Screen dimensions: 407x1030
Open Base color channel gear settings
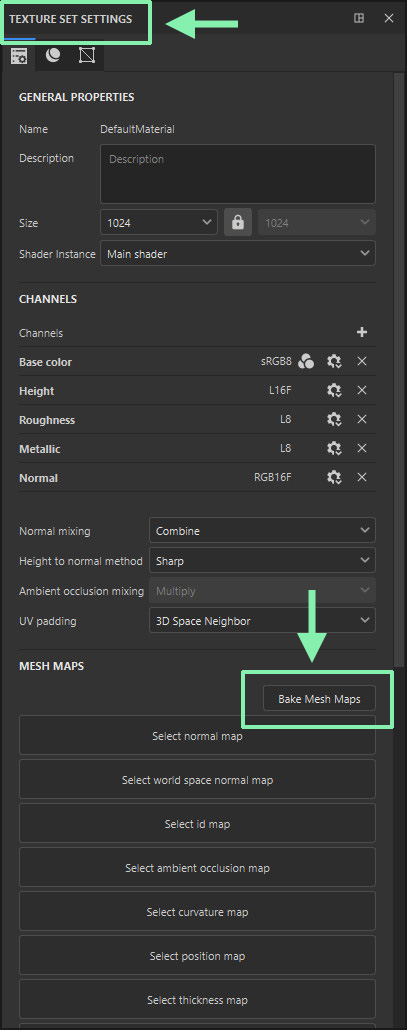[x=334, y=361]
